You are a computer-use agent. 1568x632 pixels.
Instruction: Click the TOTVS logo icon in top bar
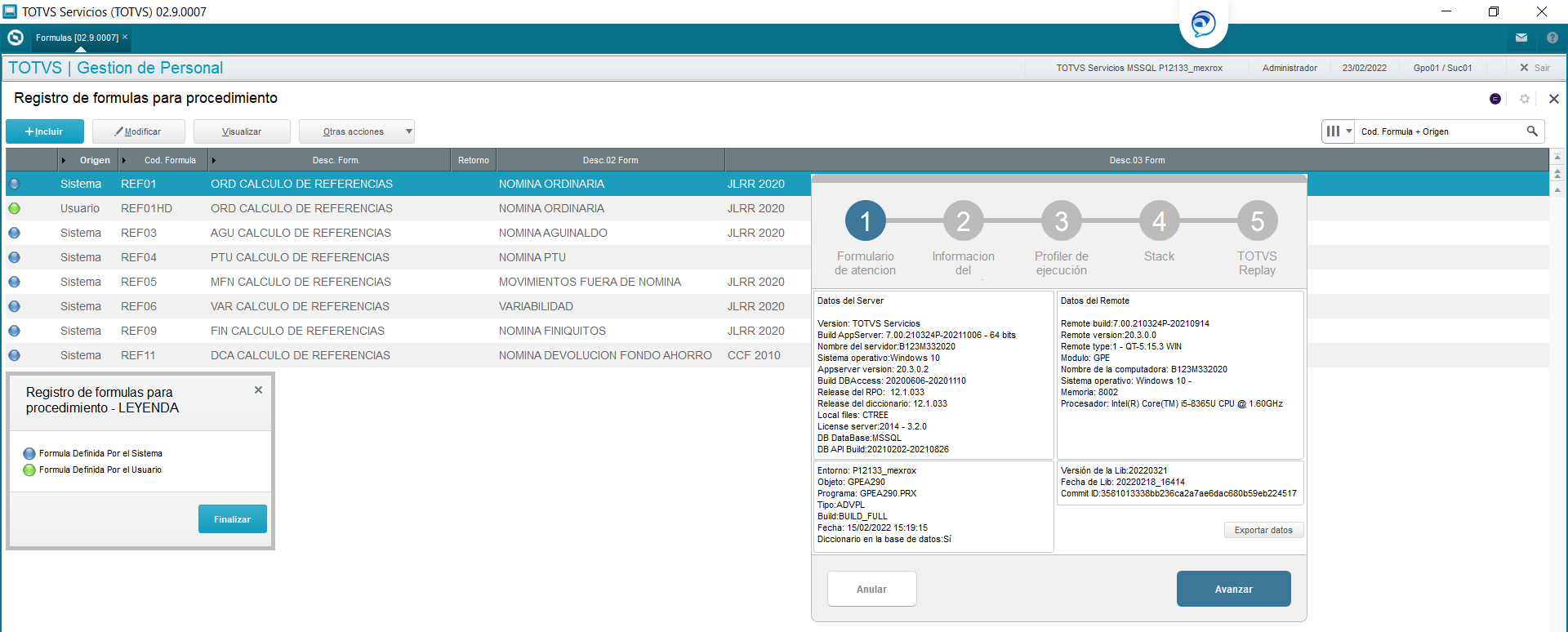click(x=15, y=38)
